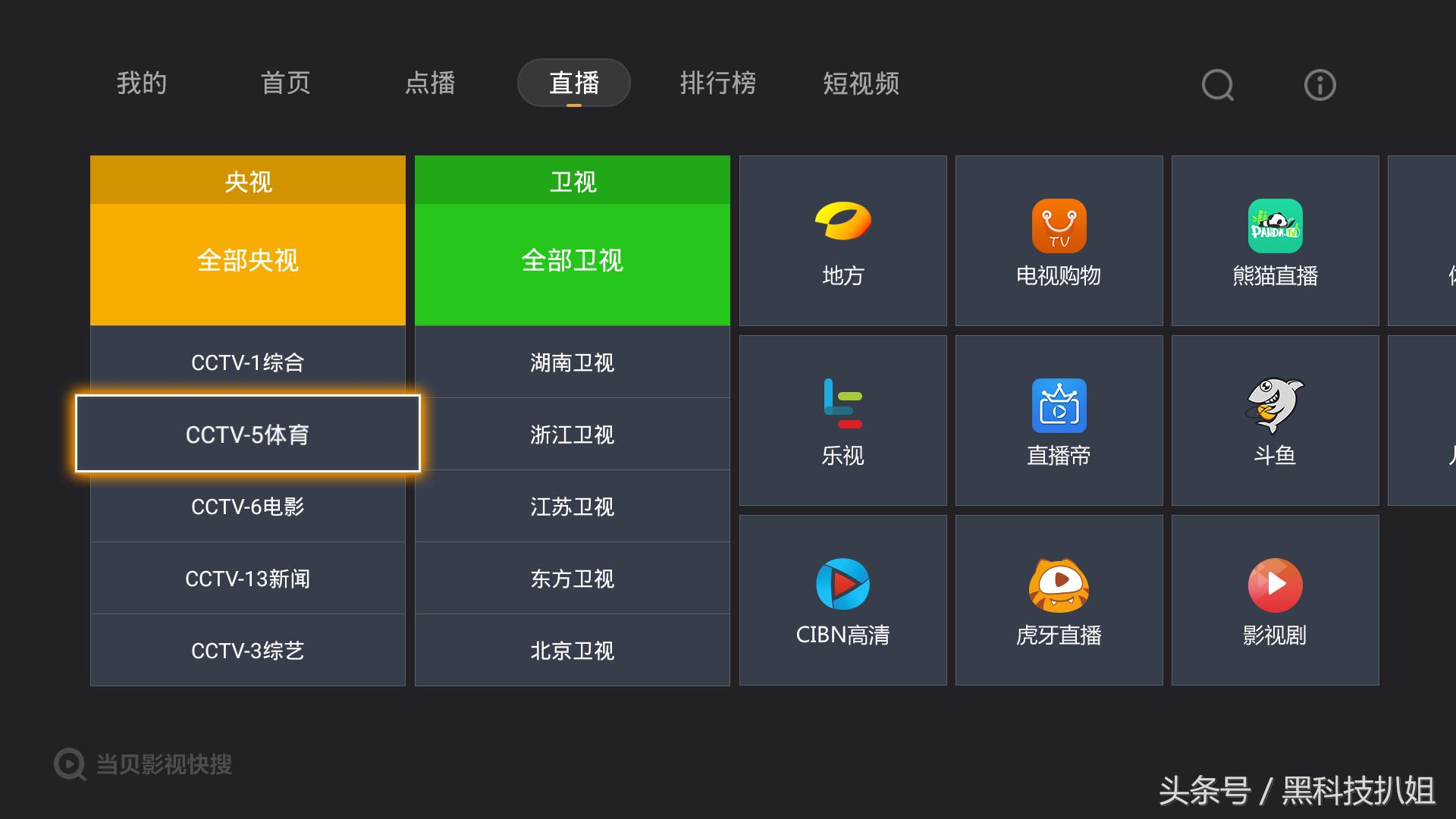1456x819 pixels.
Task: Switch to the 排行榜 tab
Action: (x=717, y=85)
